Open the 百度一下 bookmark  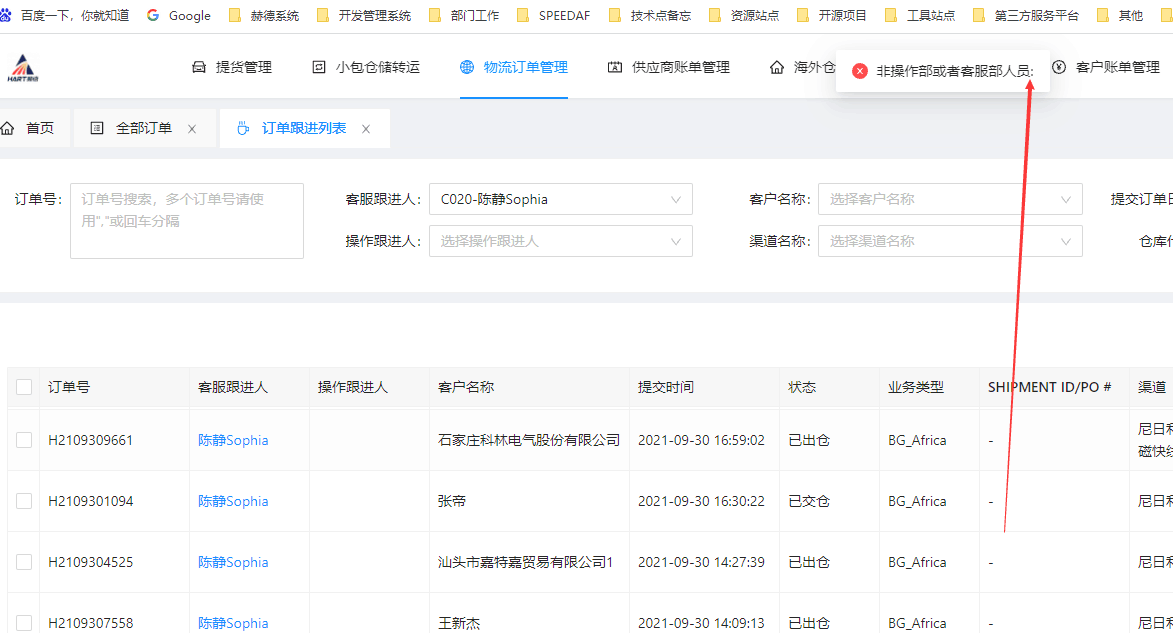click(66, 15)
